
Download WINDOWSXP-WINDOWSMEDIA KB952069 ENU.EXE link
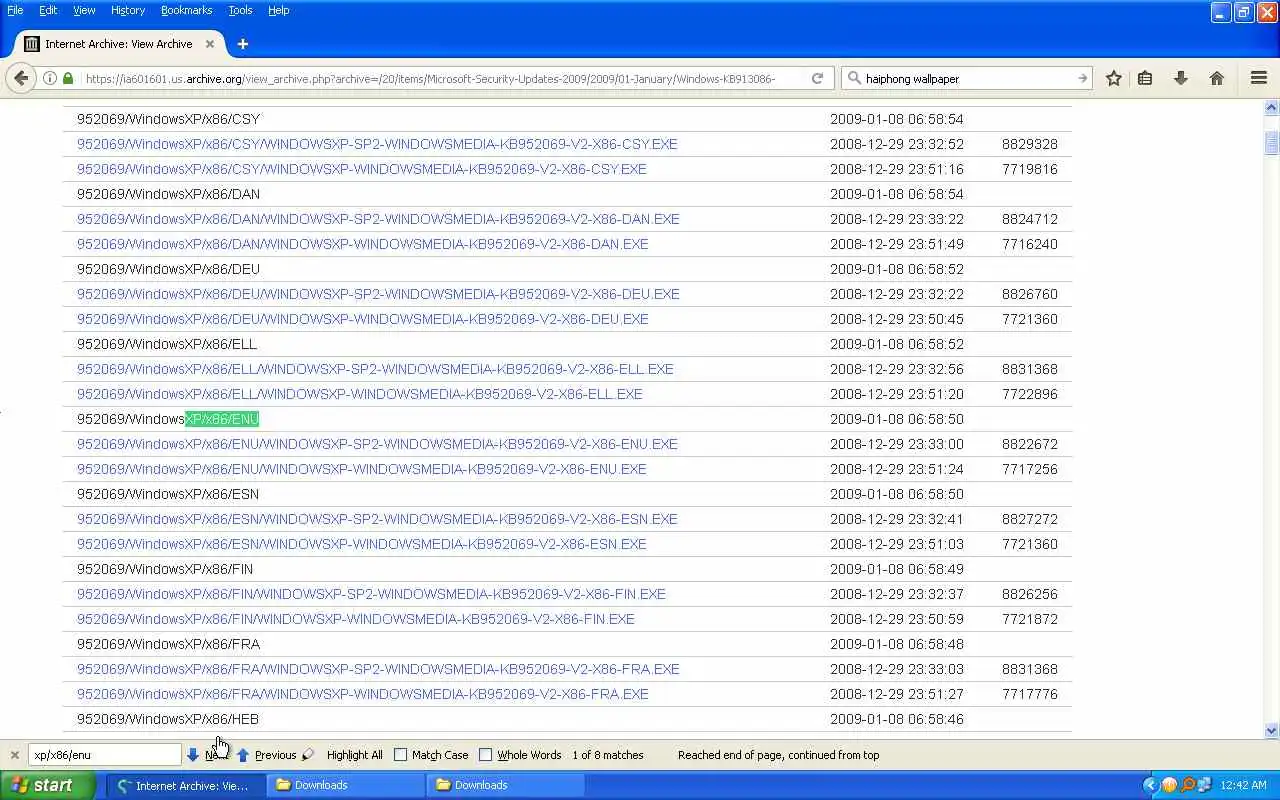point(362,469)
